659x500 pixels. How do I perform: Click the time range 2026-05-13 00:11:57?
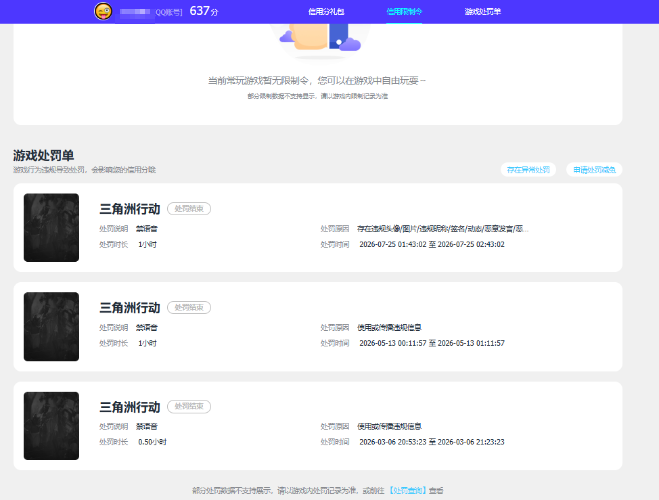coord(432,343)
